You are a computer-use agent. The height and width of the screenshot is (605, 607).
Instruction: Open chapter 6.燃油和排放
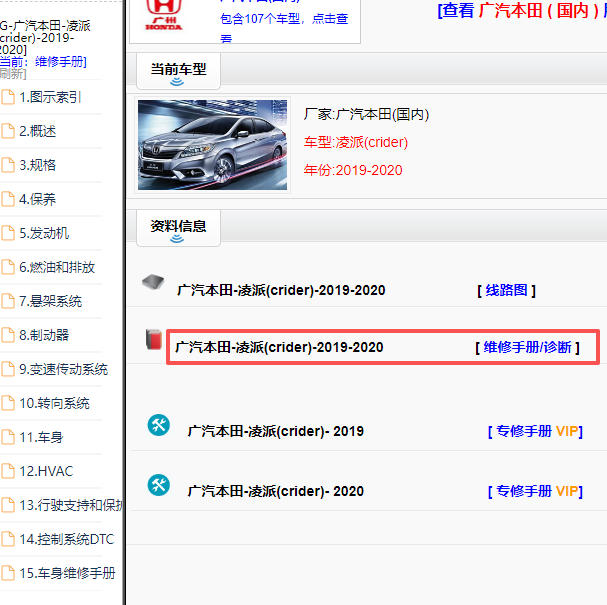click(57, 267)
